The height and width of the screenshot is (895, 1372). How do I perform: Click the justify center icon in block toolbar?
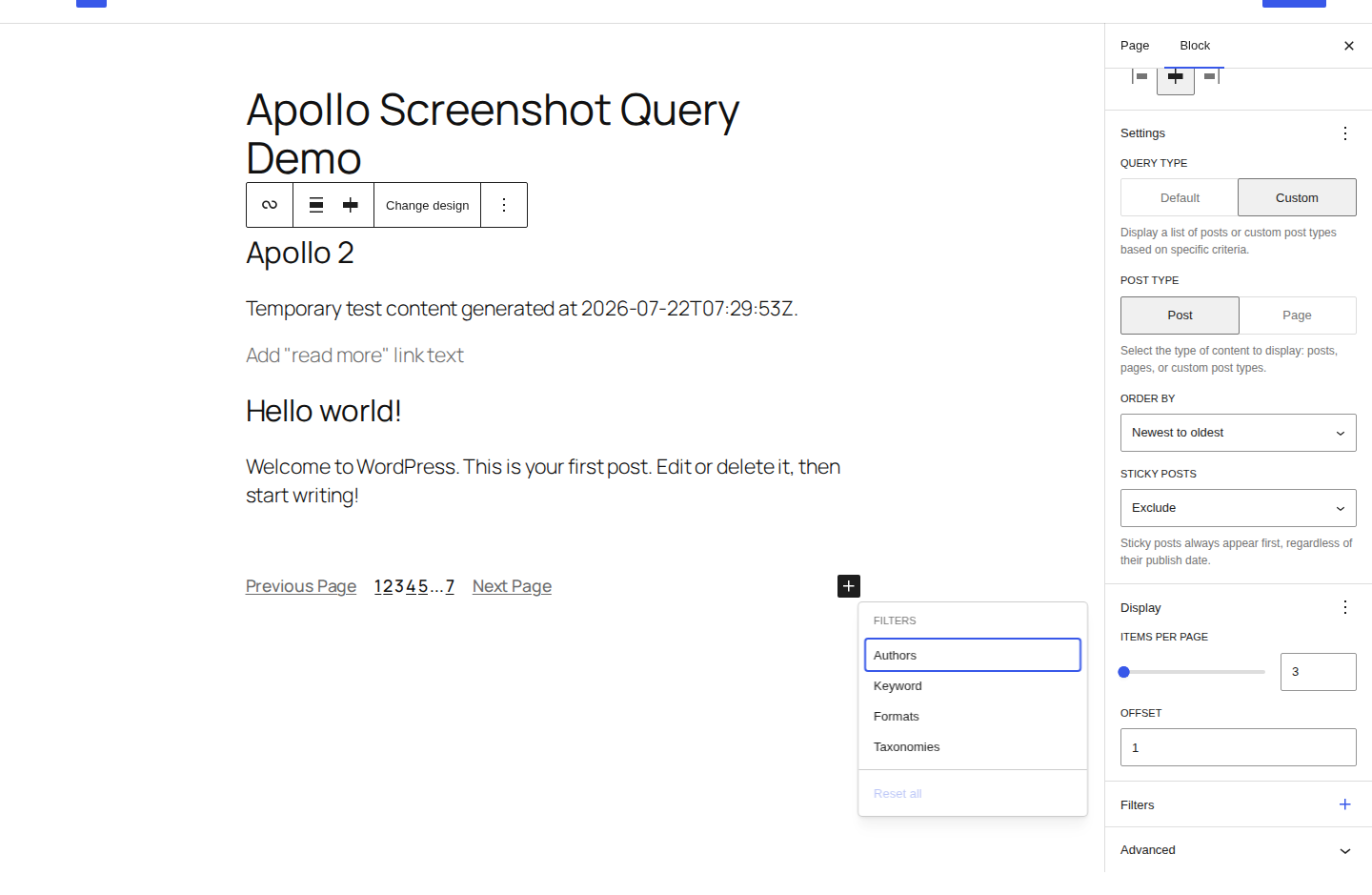(351, 205)
